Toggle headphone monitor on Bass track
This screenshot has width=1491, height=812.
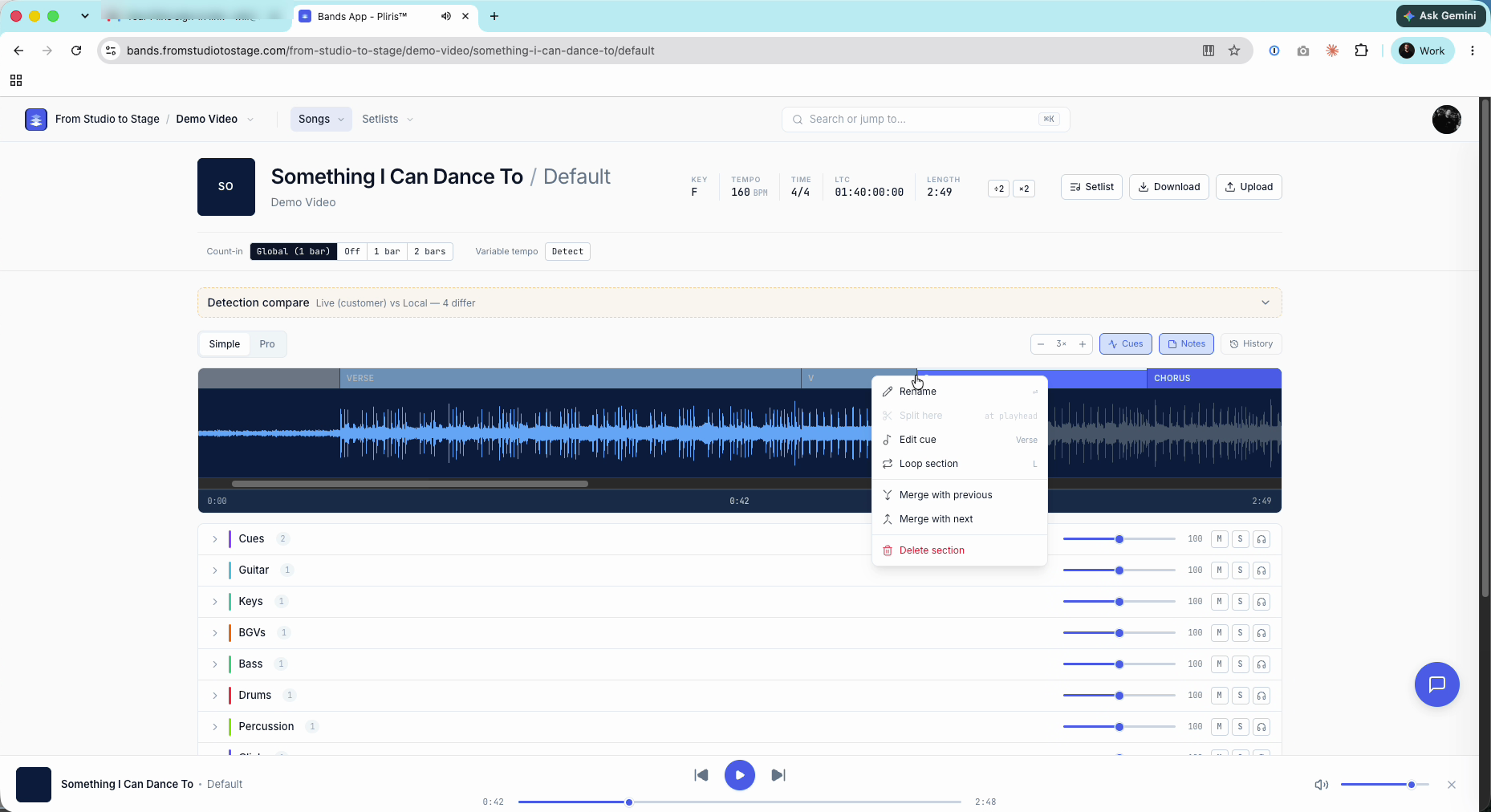tap(1261, 664)
